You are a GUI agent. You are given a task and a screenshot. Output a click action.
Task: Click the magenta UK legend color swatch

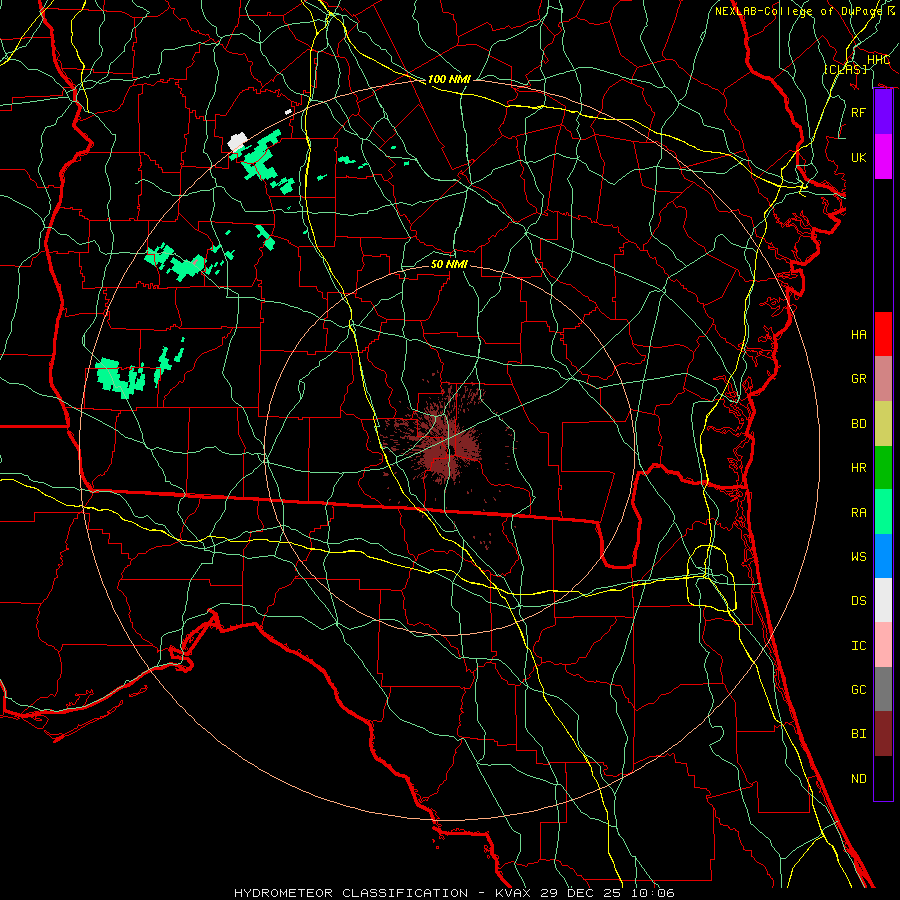pyautogui.click(x=883, y=157)
